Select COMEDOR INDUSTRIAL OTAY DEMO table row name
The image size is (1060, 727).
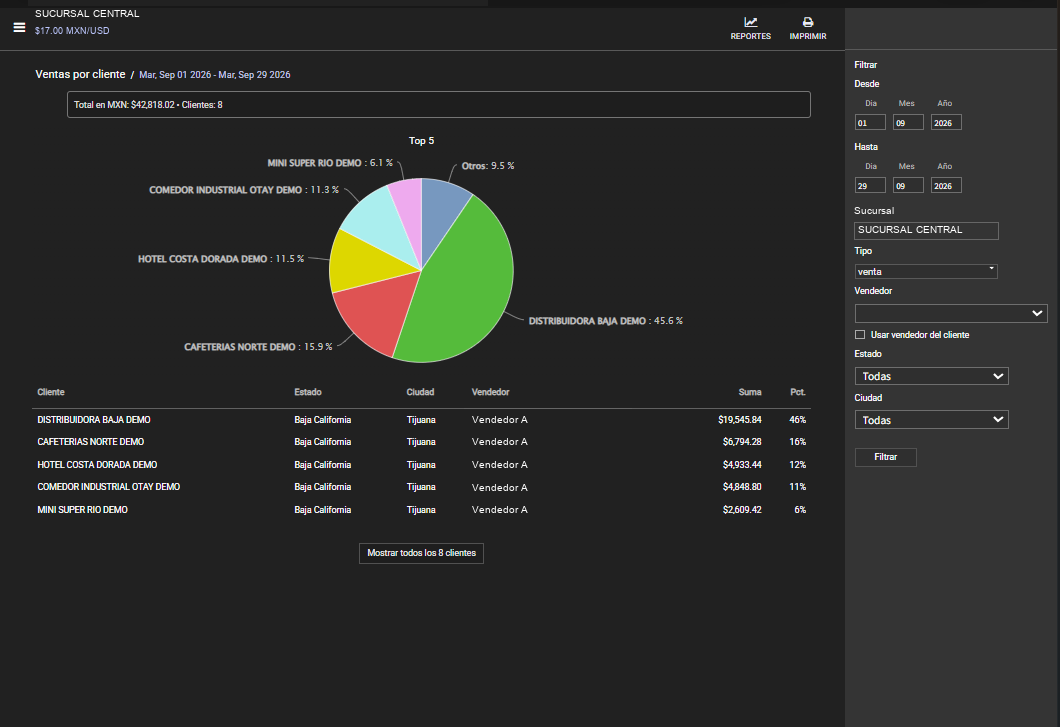pyautogui.click(x=109, y=487)
